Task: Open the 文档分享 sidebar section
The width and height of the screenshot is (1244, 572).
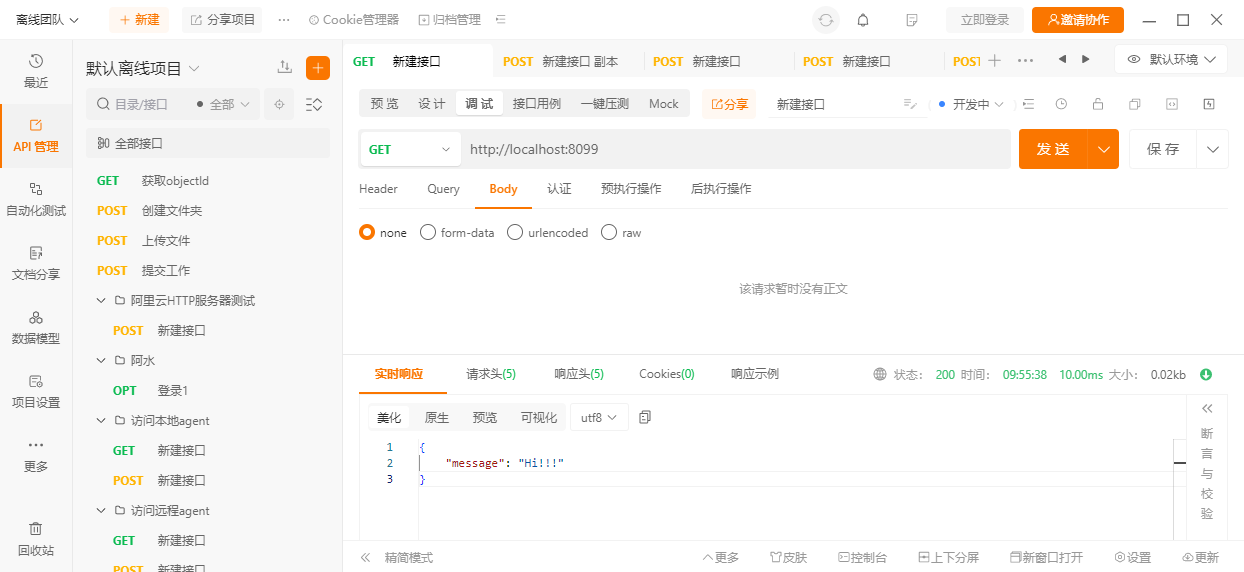Action: [x=36, y=263]
